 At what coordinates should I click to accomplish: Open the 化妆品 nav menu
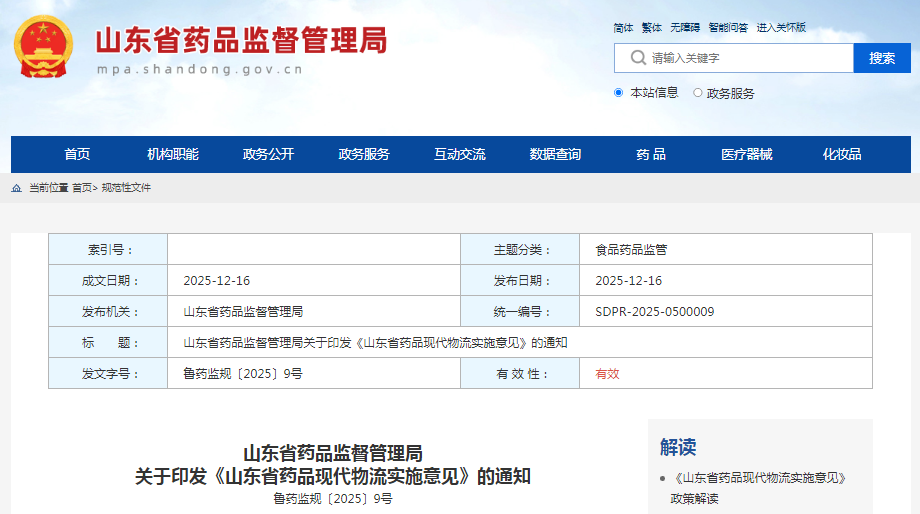tap(842, 154)
